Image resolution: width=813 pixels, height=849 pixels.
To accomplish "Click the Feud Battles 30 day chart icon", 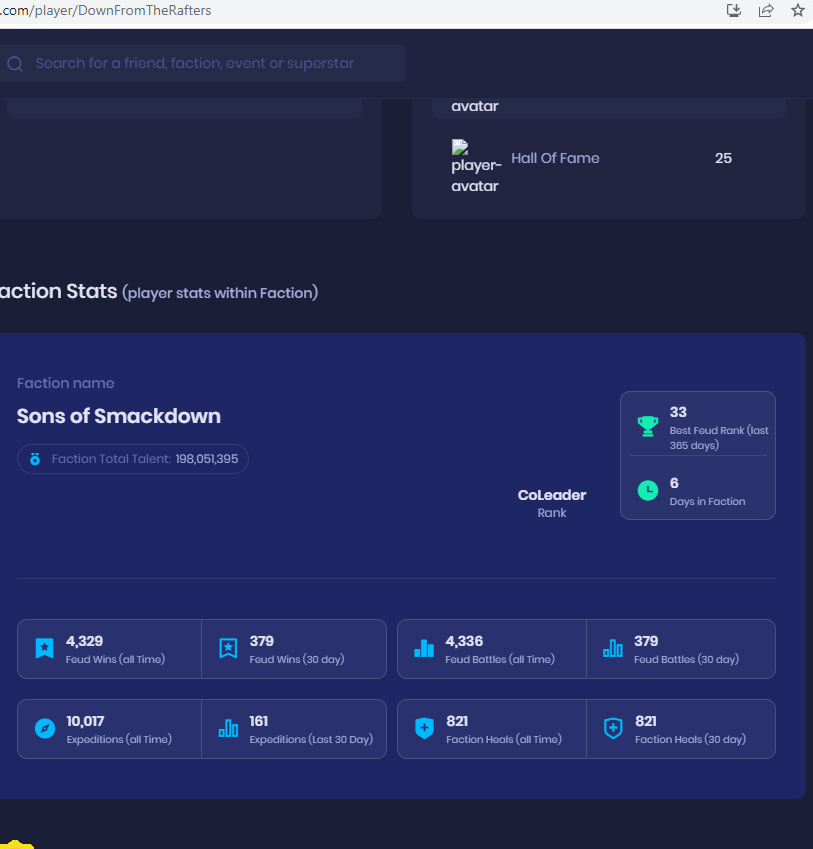I will point(613,648).
